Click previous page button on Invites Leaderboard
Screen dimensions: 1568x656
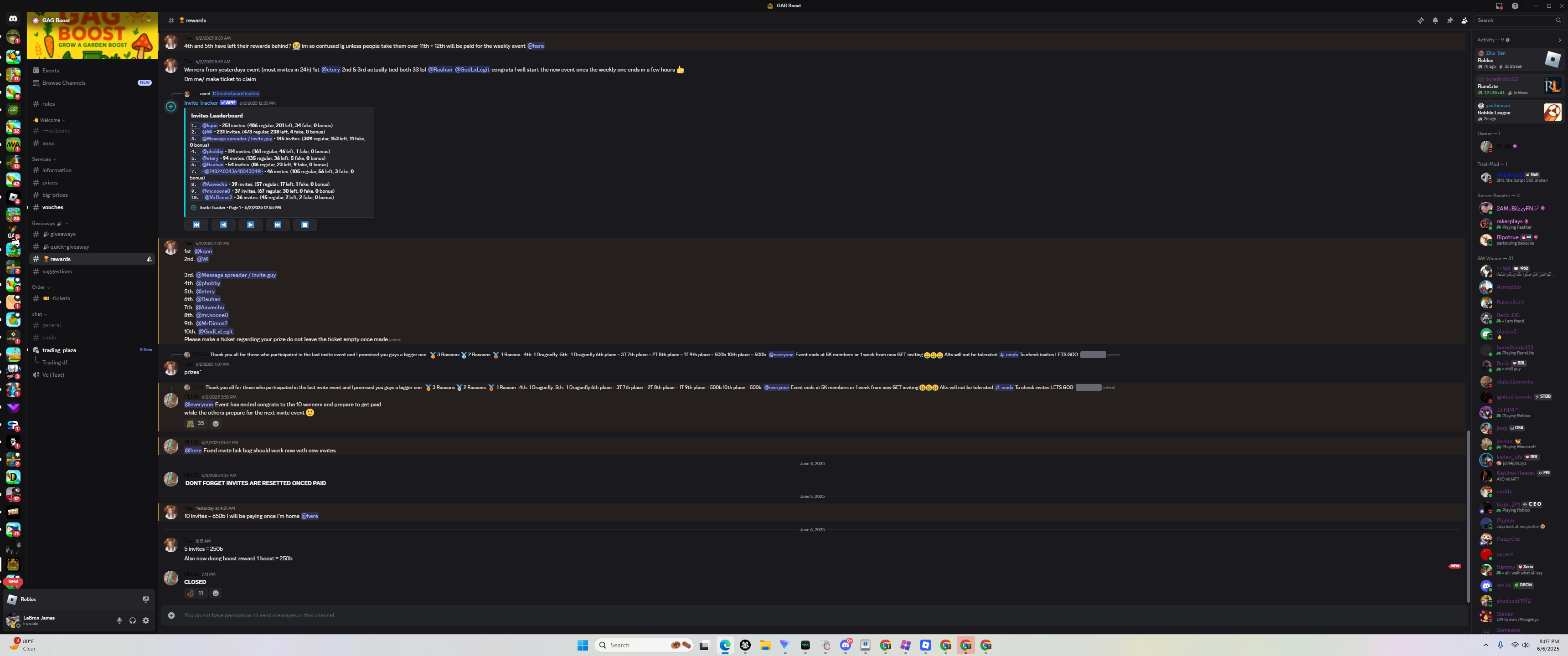223,225
